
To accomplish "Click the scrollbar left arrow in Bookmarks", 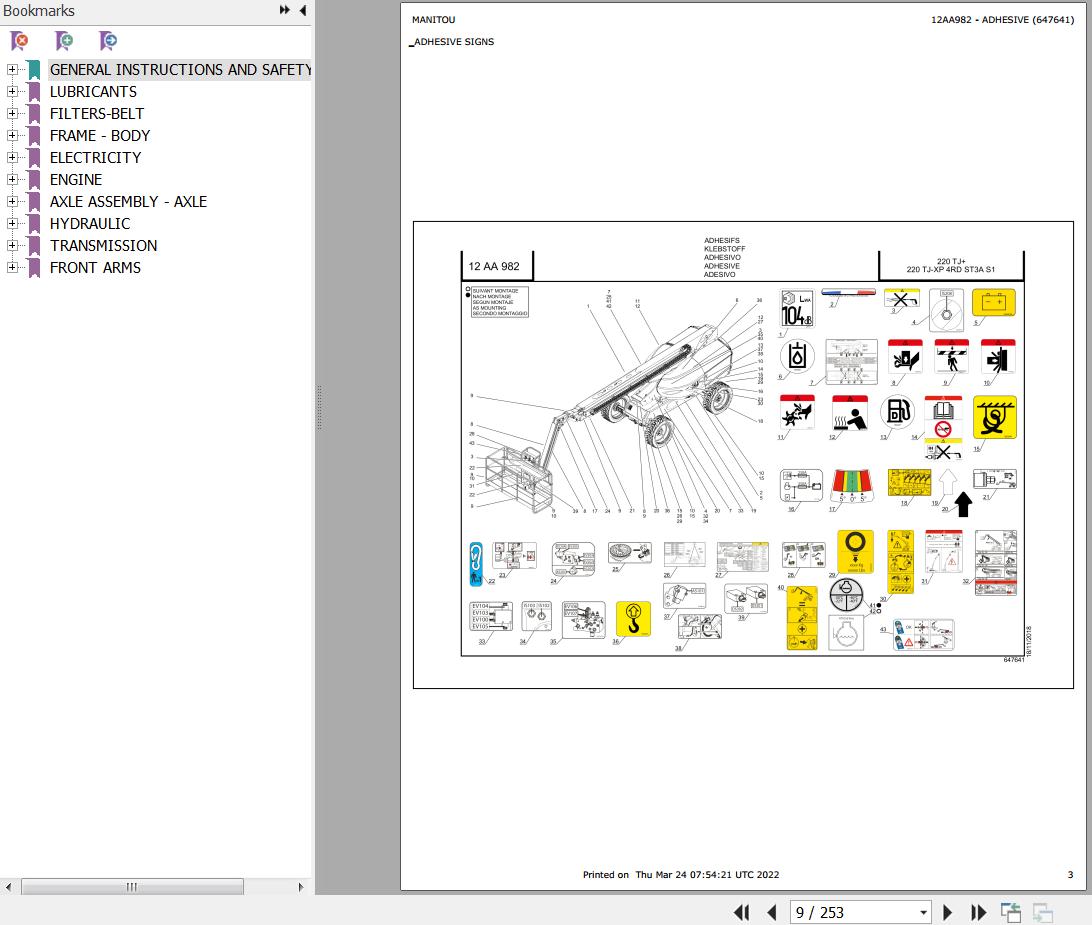I will [x=8, y=887].
